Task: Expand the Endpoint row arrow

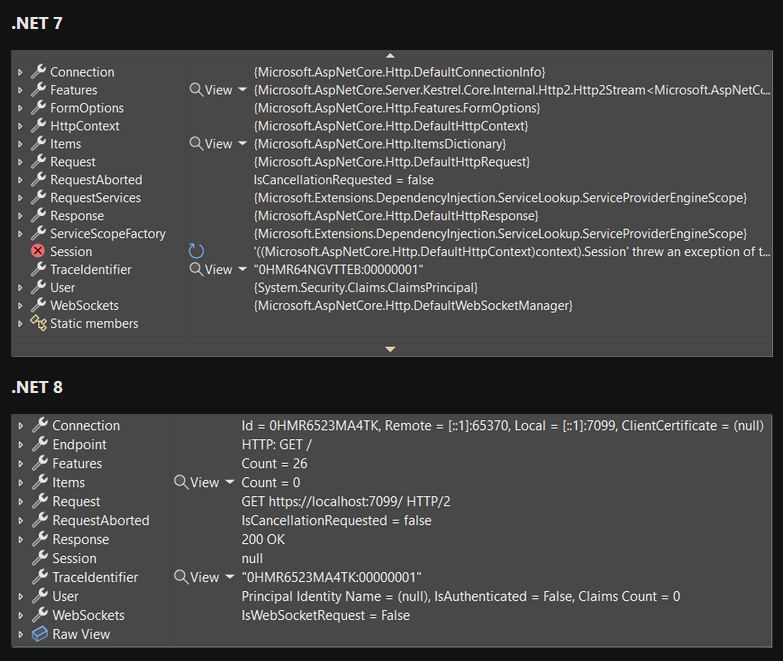Action: point(20,445)
